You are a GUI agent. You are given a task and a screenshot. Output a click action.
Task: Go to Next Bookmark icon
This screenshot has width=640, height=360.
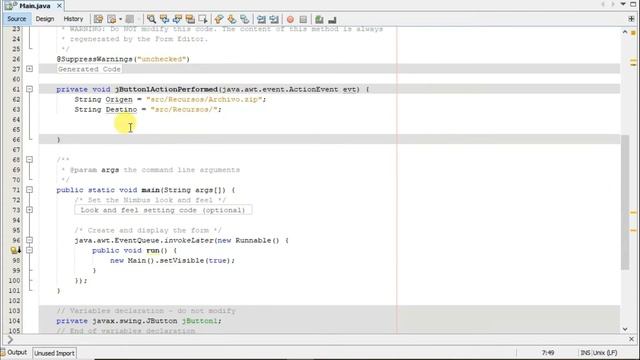(232, 19)
